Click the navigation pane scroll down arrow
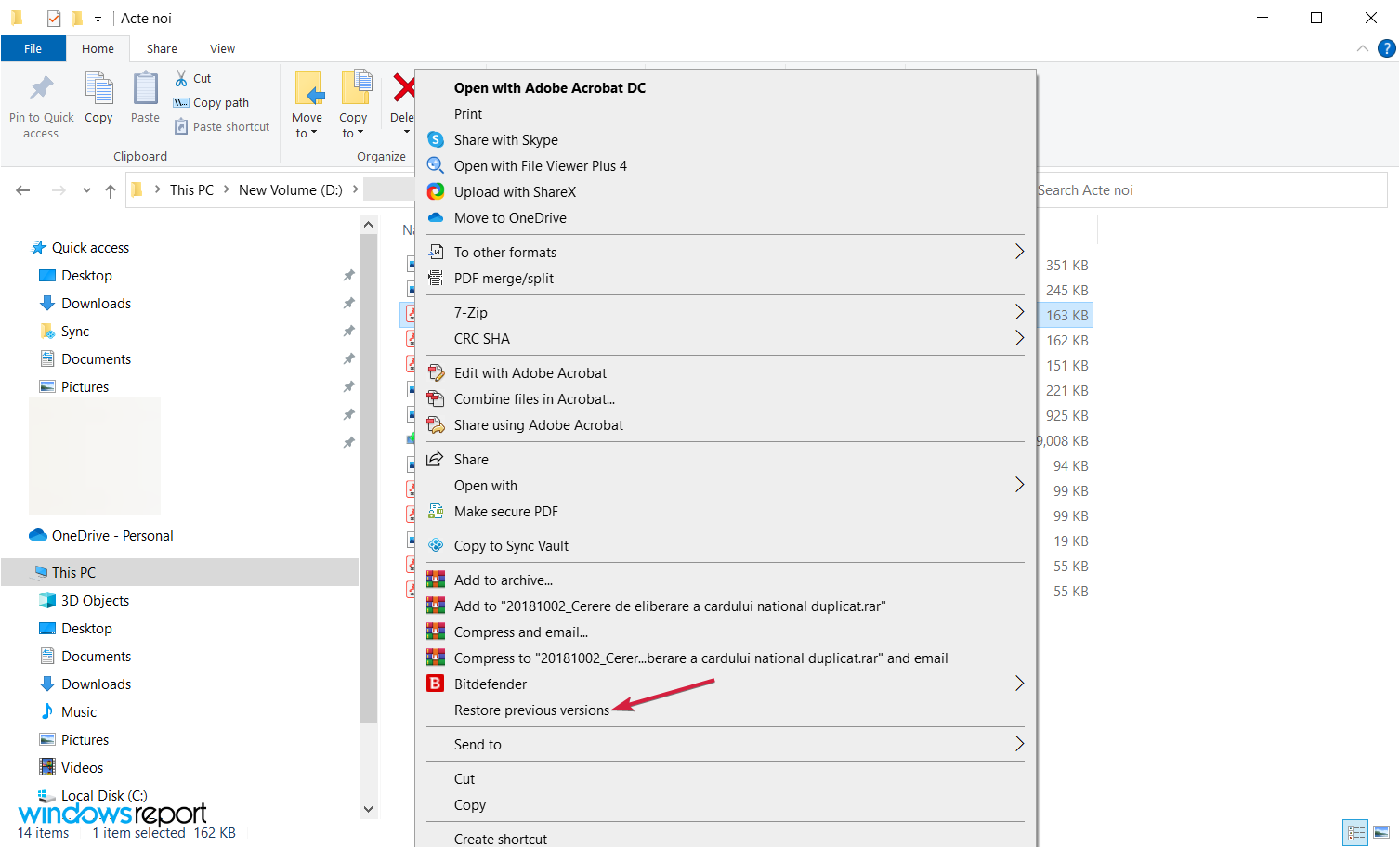This screenshot has width=1400, height=847. tap(369, 809)
